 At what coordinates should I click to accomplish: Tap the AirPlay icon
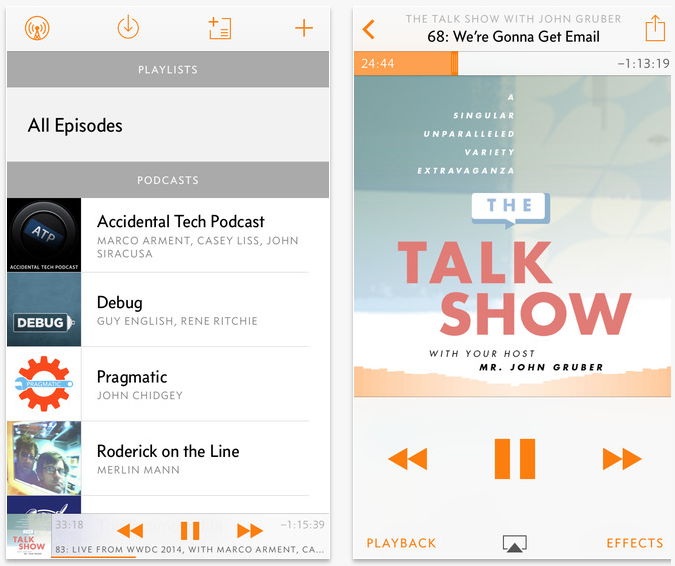coord(515,543)
